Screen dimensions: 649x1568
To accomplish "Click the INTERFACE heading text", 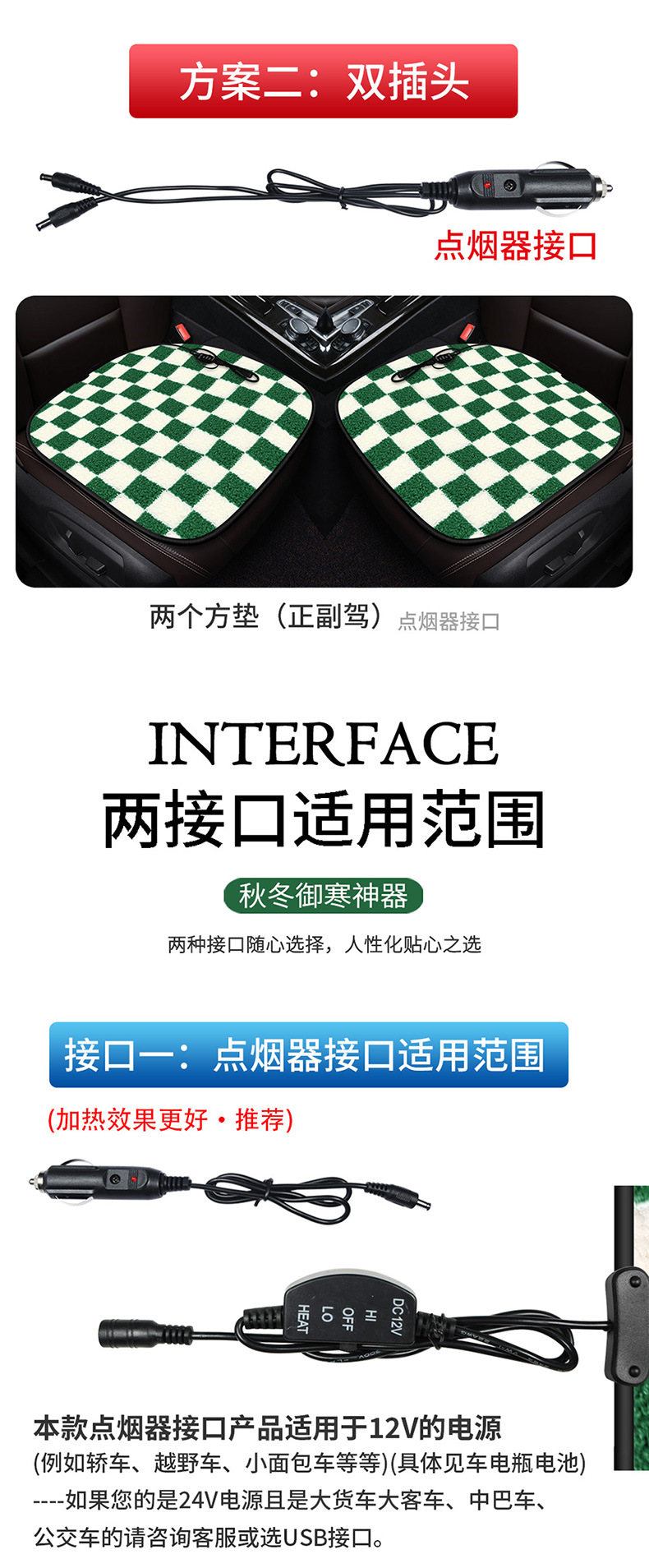I will tap(324, 744).
